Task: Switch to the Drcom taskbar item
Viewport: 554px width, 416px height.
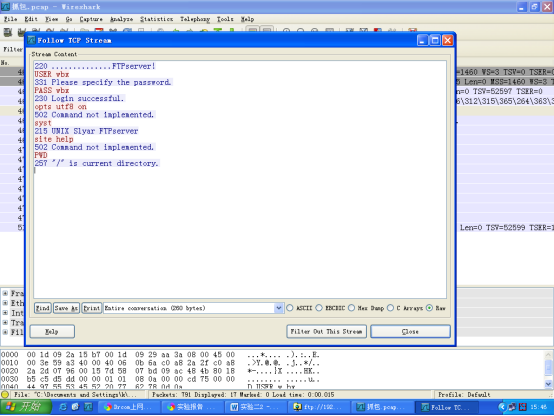Action: (129, 407)
